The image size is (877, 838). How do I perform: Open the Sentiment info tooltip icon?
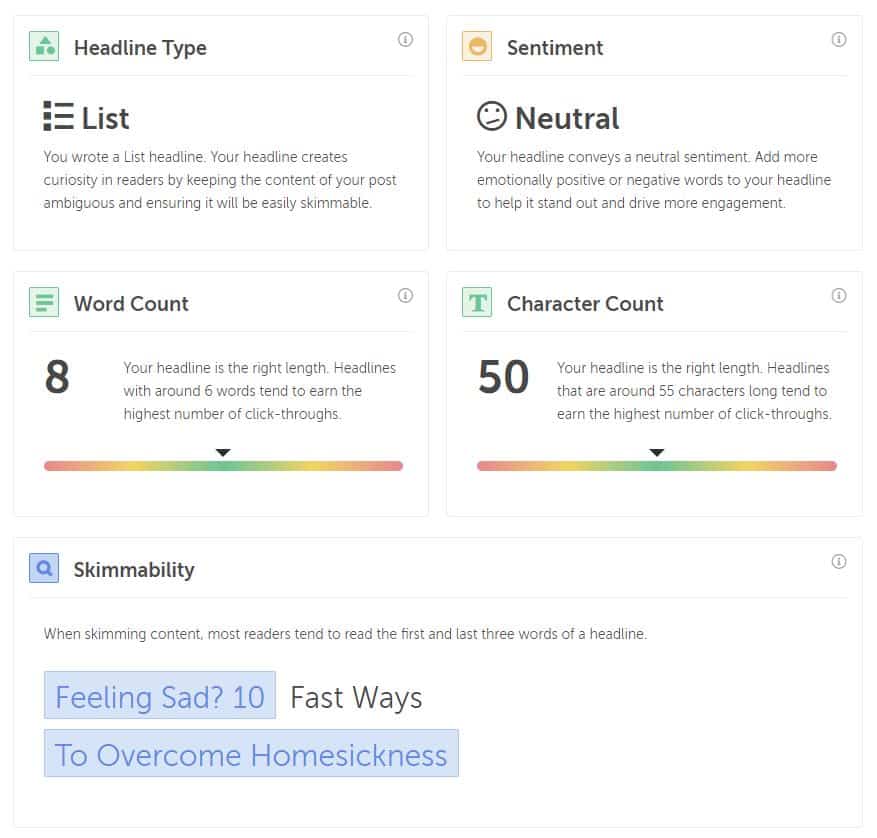(838, 40)
